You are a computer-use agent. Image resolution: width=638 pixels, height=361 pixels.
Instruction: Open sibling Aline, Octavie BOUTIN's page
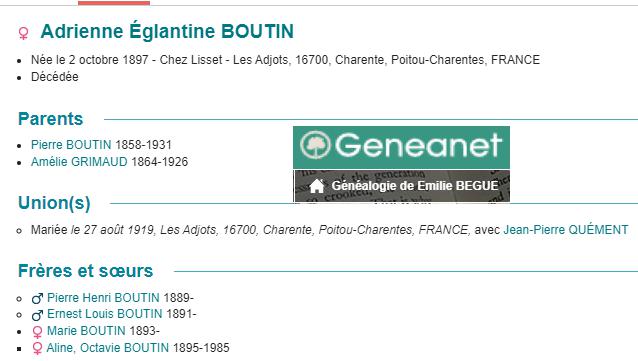pos(108,348)
